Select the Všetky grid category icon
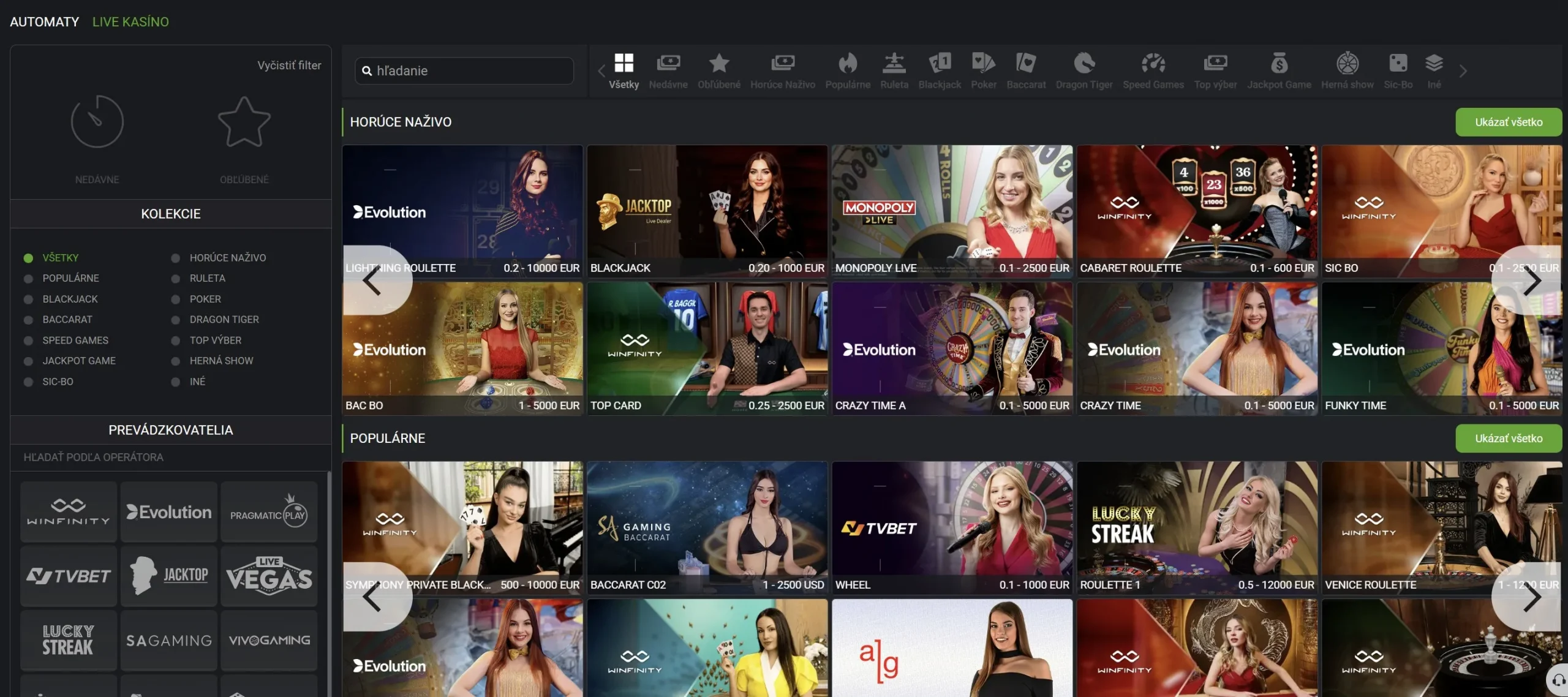 click(624, 63)
